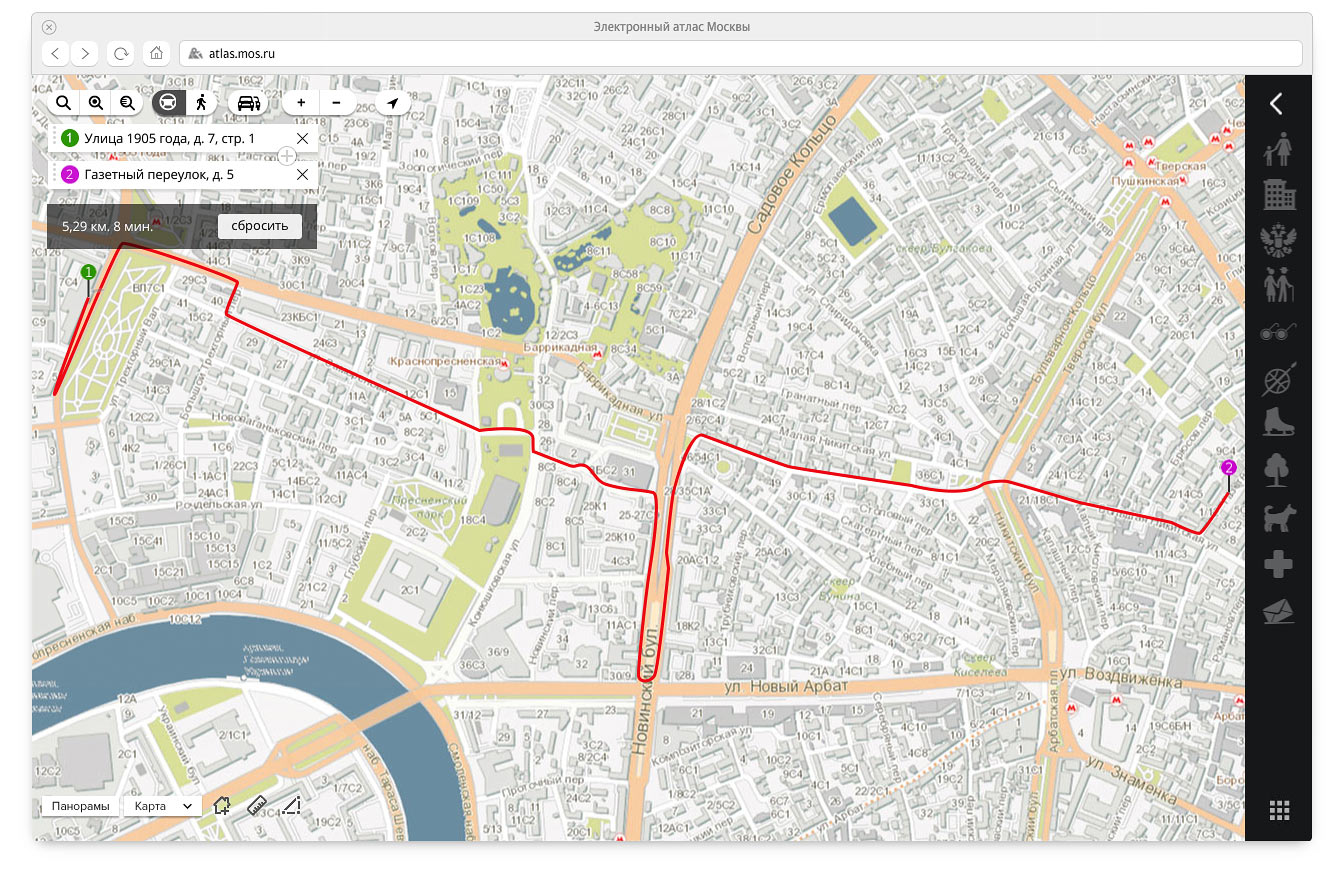Open the all categories grid menu
1344x879 pixels.
1278,811
